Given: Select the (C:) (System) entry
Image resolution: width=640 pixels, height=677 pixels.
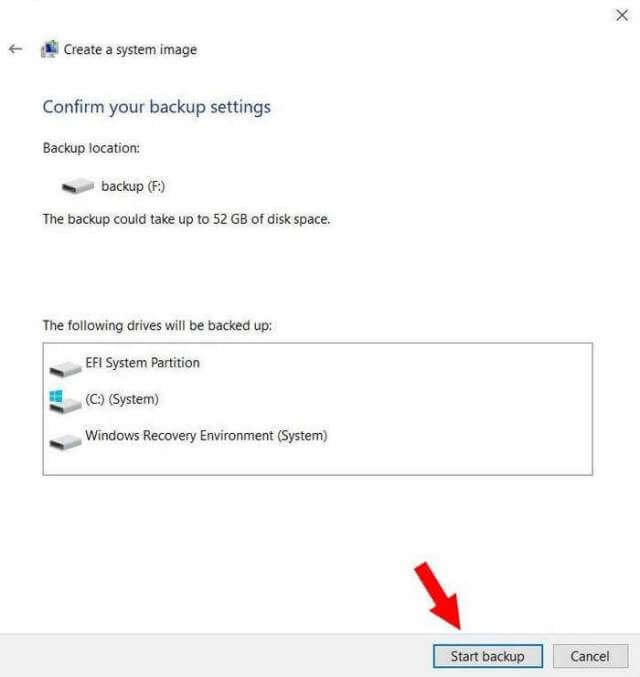Looking at the screenshot, I should pos(122,399).
